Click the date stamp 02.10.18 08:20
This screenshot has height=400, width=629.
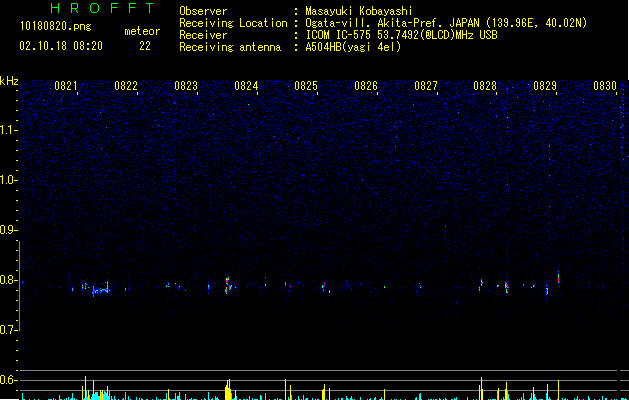point(61,46)
